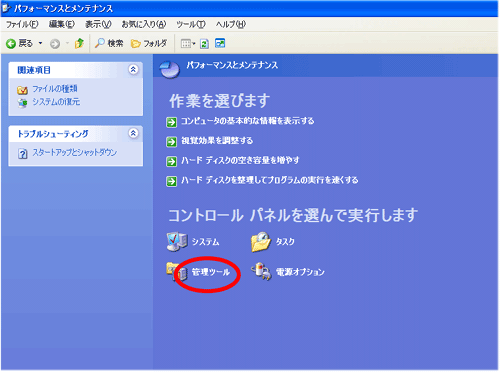Click the 管理ツール label
The height and width of the screenshot is (372, 500).
tap(211, 272)
